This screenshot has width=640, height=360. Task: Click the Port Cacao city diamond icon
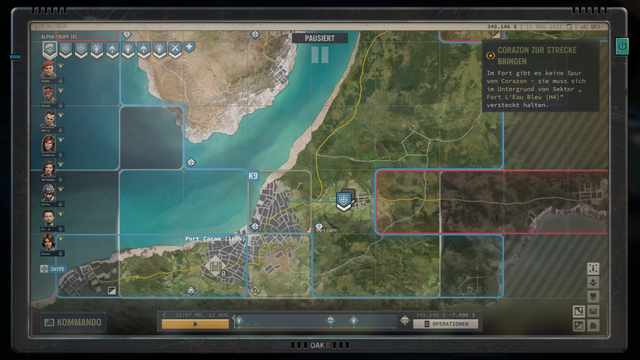pyautogui.click(x=215, y=266)
